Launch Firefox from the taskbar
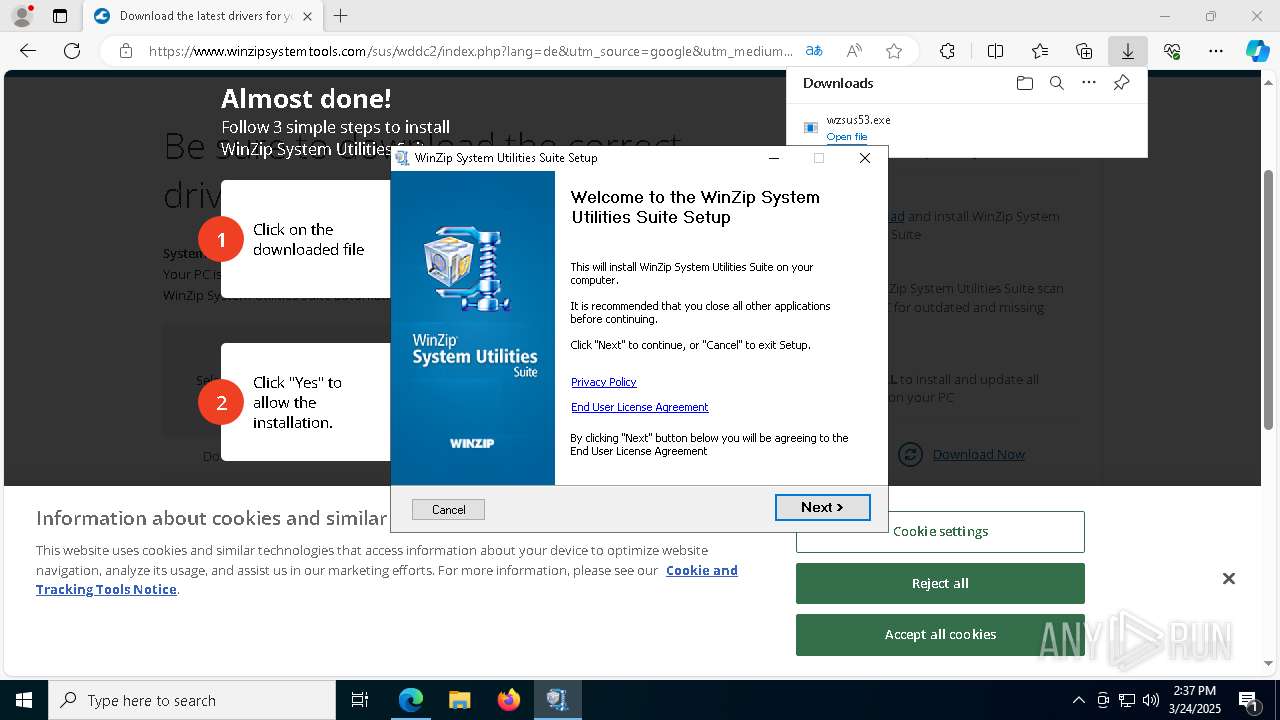This screenshot has height=720, width=1280. pyautogui.click(x=509, y=700)
